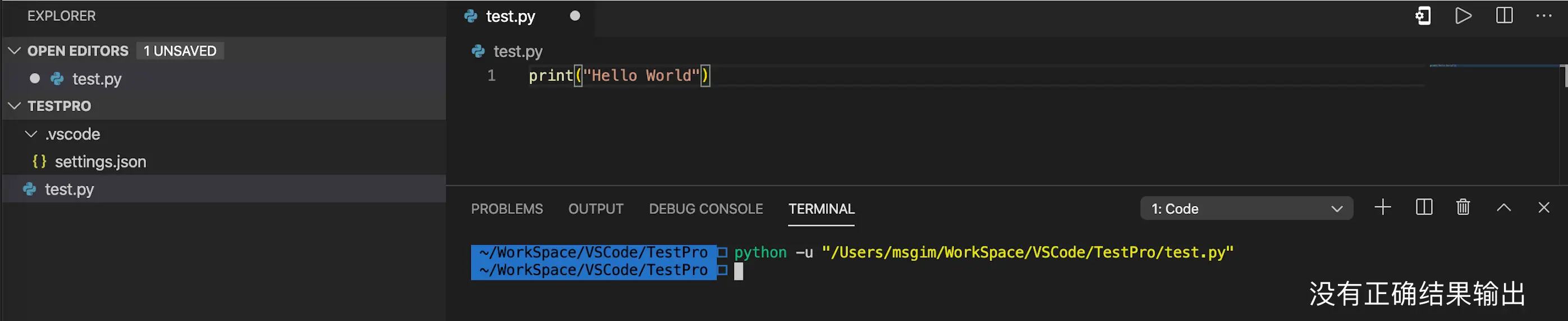This screenshot has width=1568, height=321.
Task: Collapse the OPEN EDITORS section
Action: pyautogui.click(x=15, y=51)
